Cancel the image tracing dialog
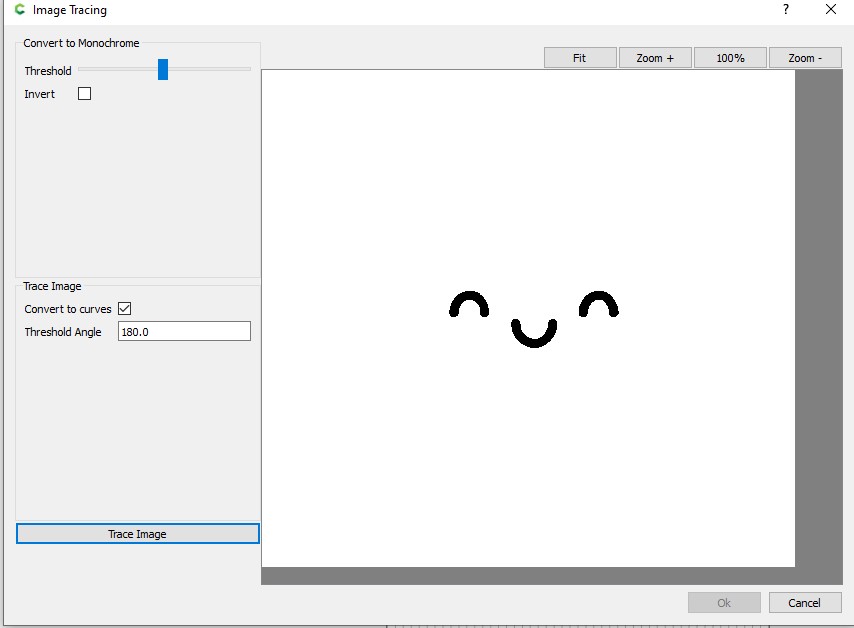Screen dimensions: 854x628 [x=804, y=602]
